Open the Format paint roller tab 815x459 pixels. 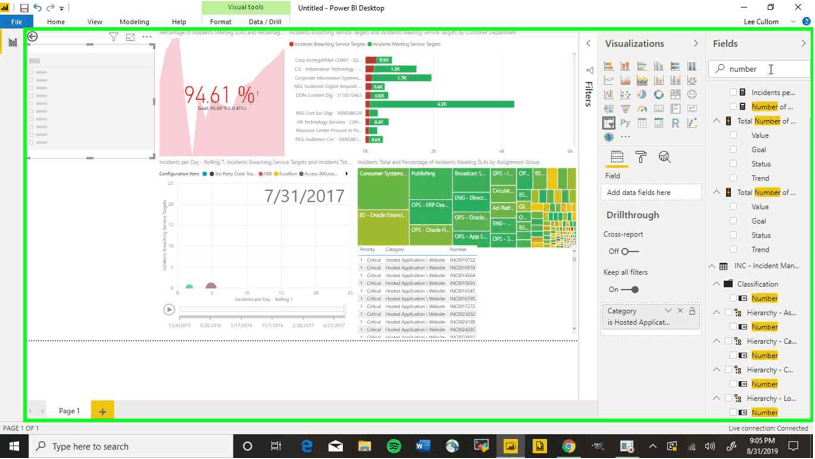641,157
